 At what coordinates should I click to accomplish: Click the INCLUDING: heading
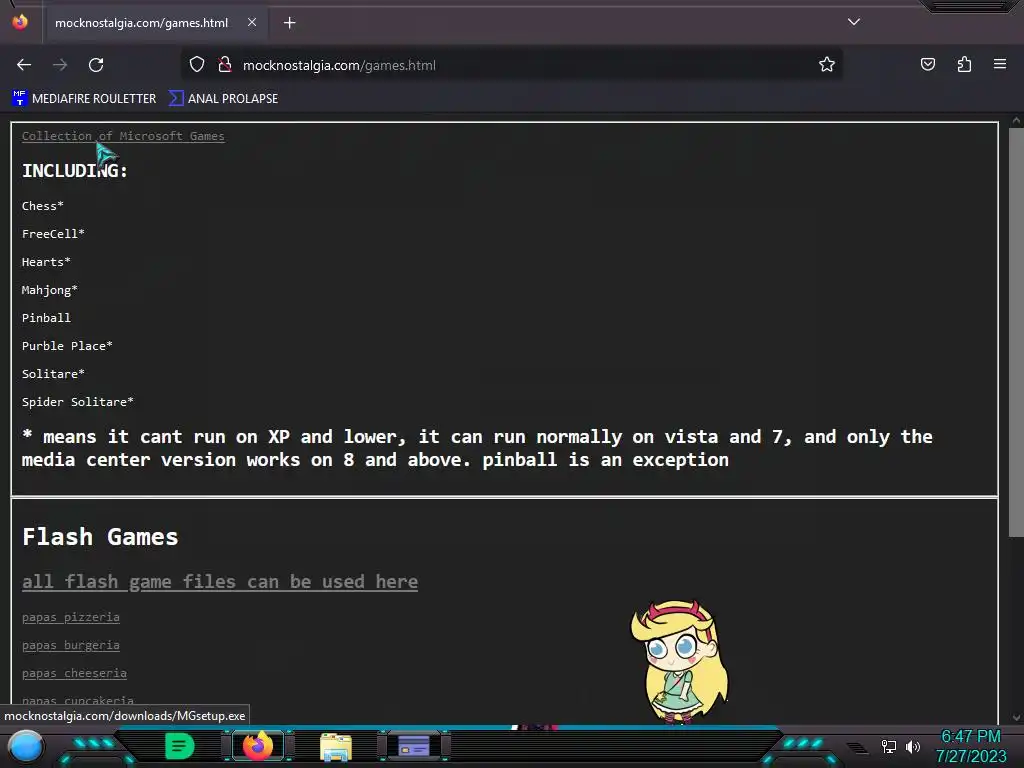74,171
